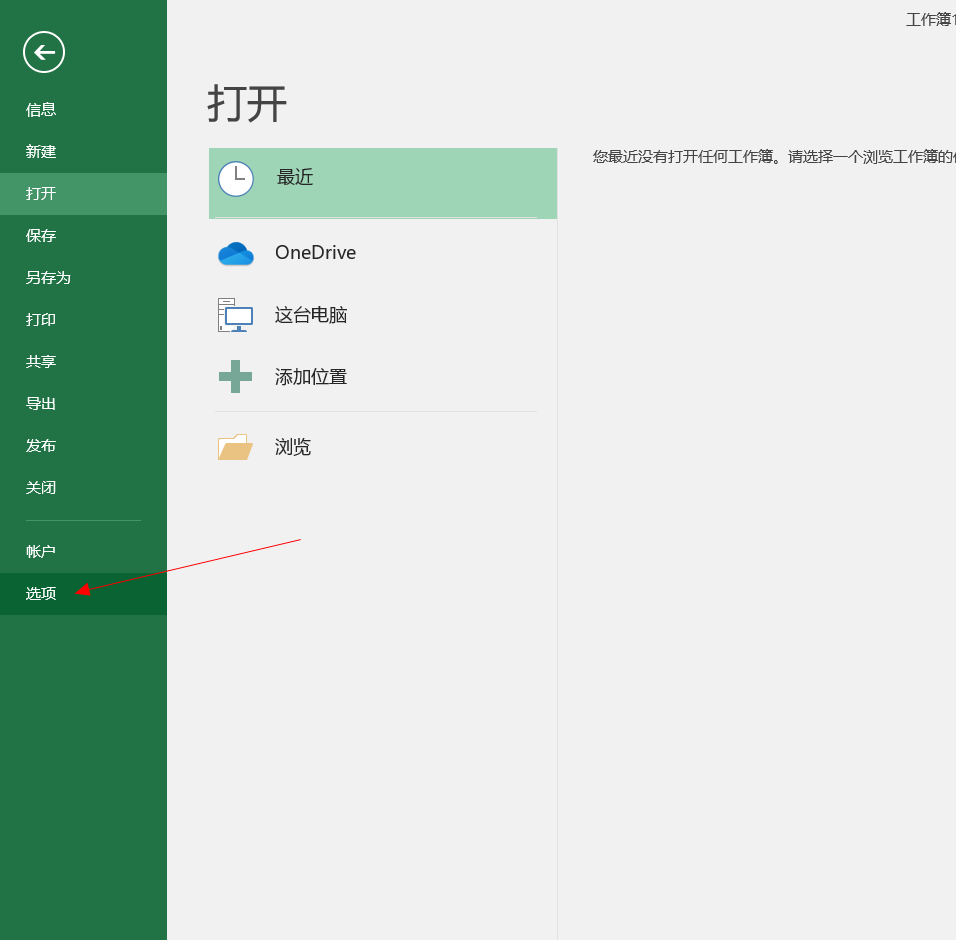Image resolution: width=956 pixels, height=940 pixels.
Task: Go to the 打印 (Print) page
Action: (x=41, y=320)
